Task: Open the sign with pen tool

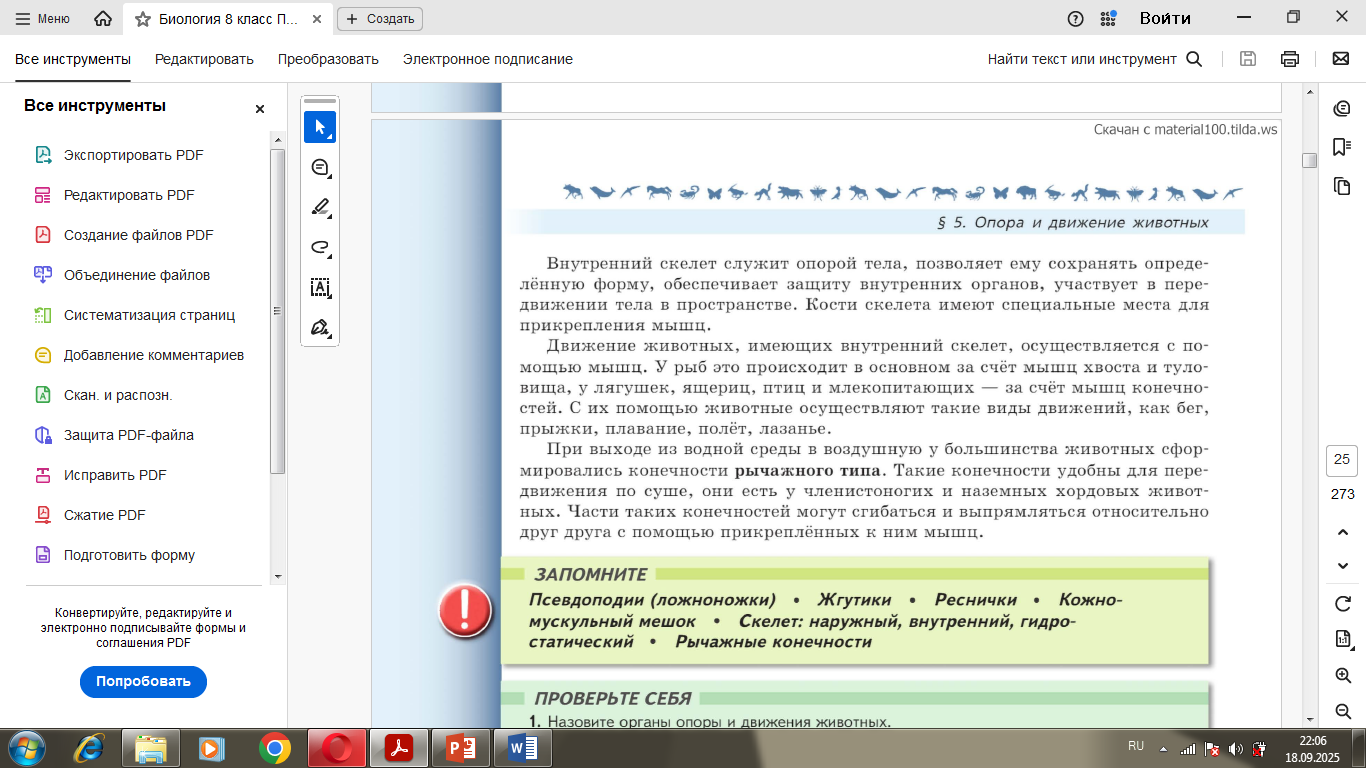Action: [319, 328]
